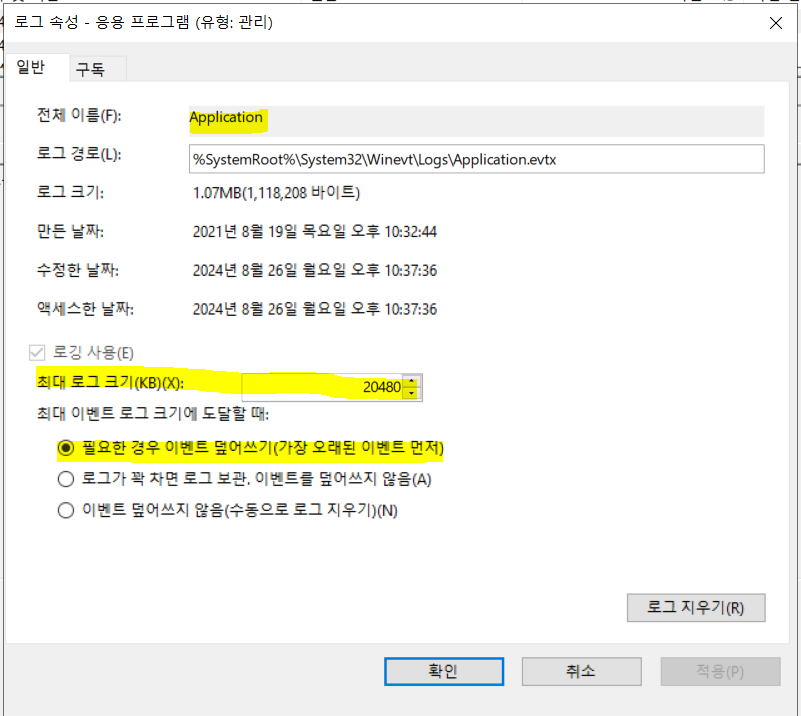Click the 1.07MB(1,118,208 바이트) log size text
The height and width of the screenshot is (716, 801).
click(276, 193)
